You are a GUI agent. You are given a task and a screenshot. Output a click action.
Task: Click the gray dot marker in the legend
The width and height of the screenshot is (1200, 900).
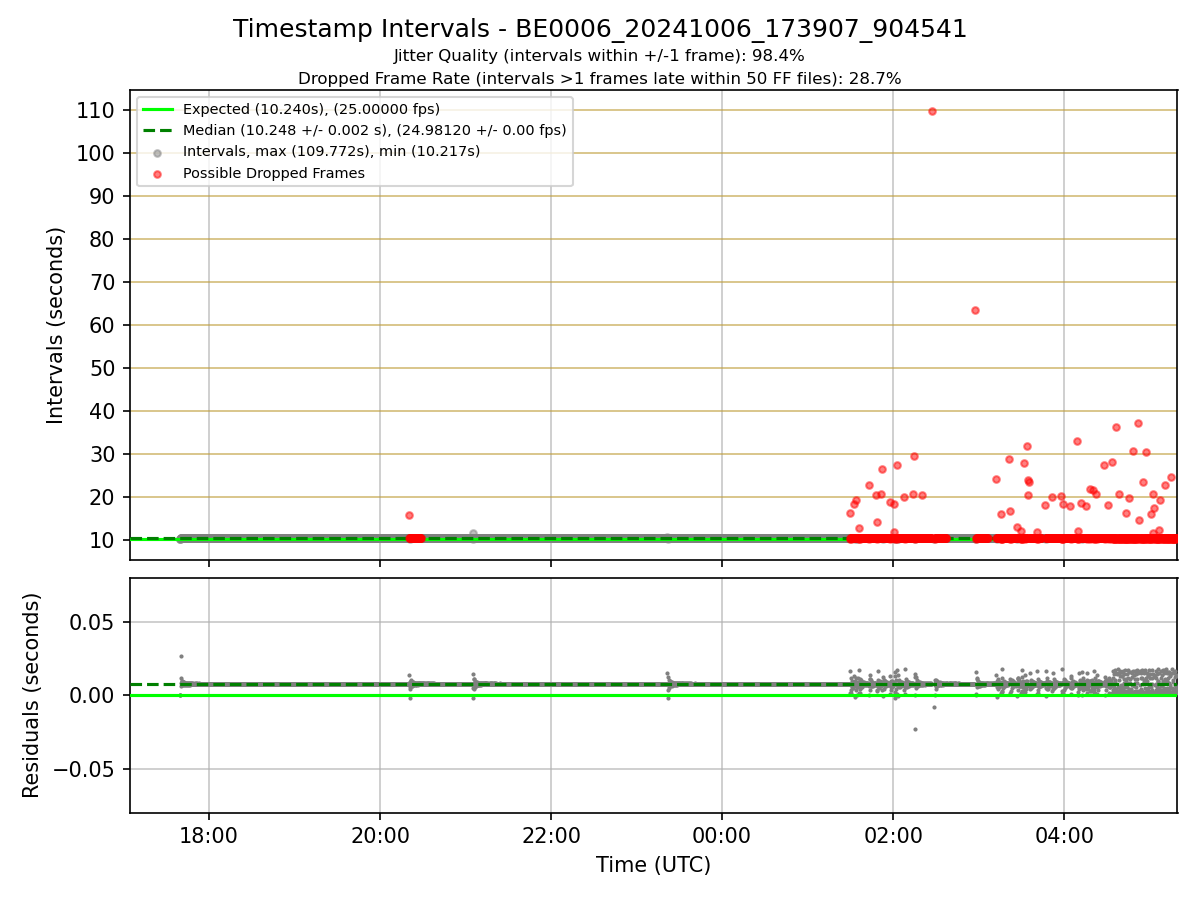point(158,152)
